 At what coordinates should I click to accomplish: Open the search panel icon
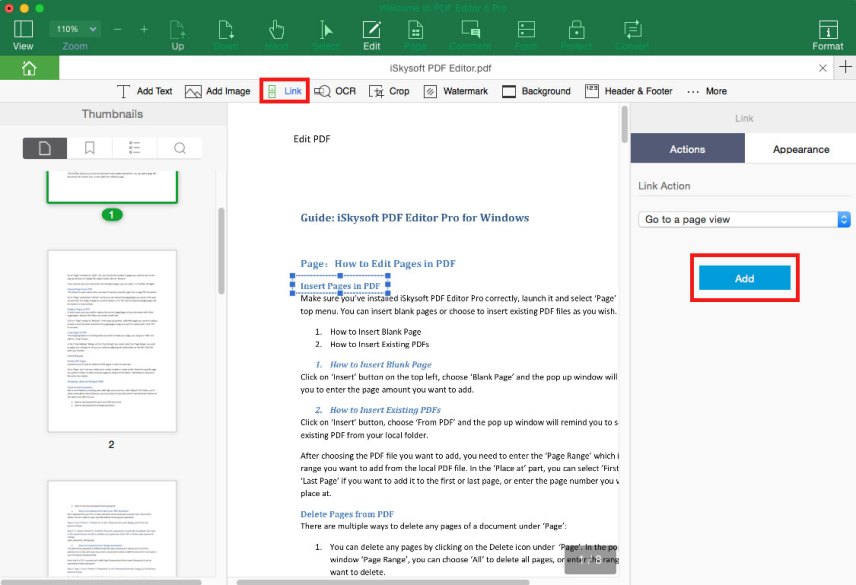tap(180, 148)
